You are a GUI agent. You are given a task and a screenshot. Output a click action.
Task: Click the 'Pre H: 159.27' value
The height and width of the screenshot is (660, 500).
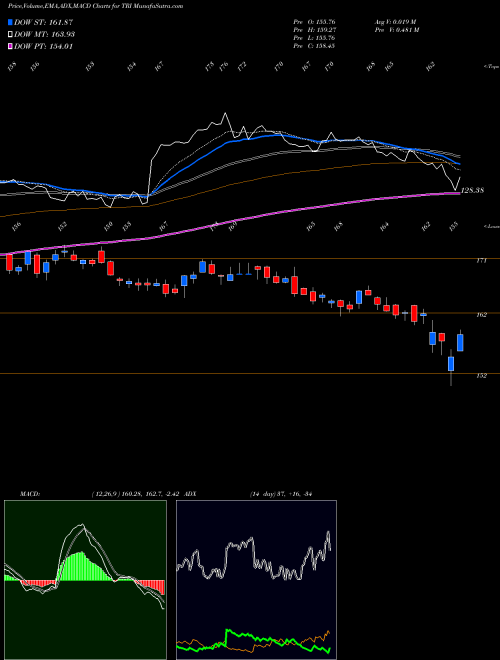[x=314, y=30]
